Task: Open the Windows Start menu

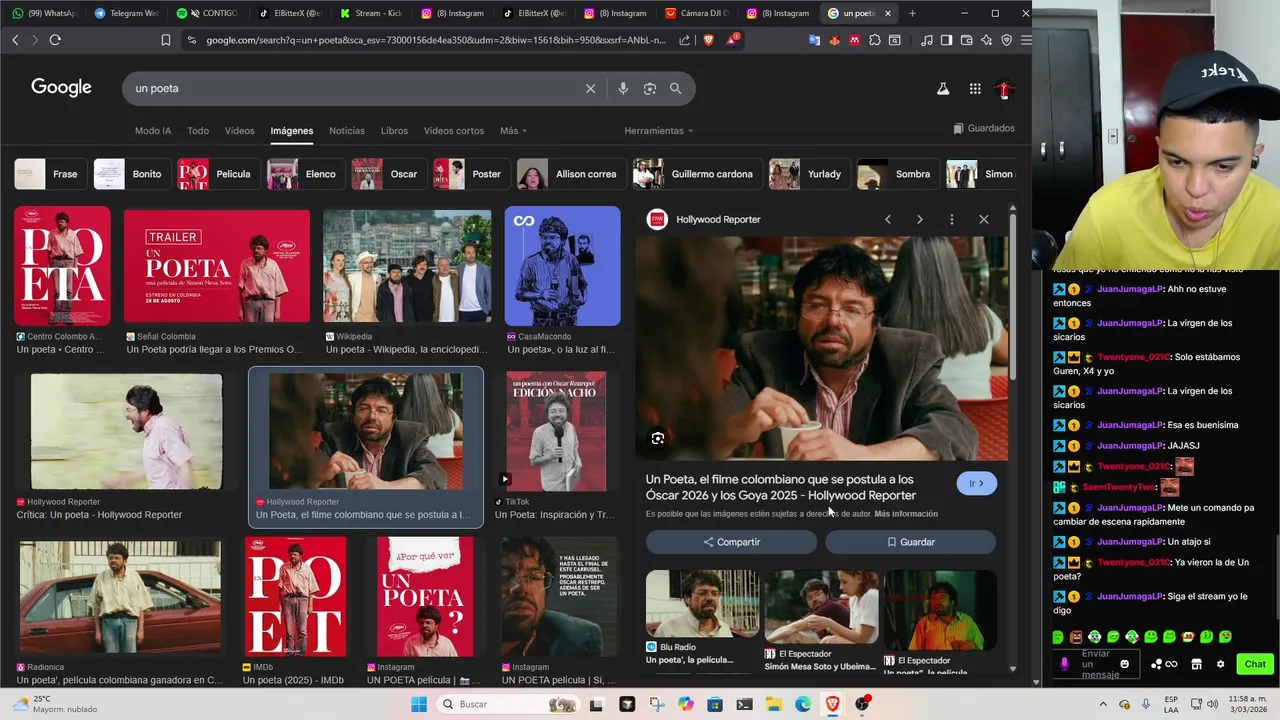Action: [419, 704]
